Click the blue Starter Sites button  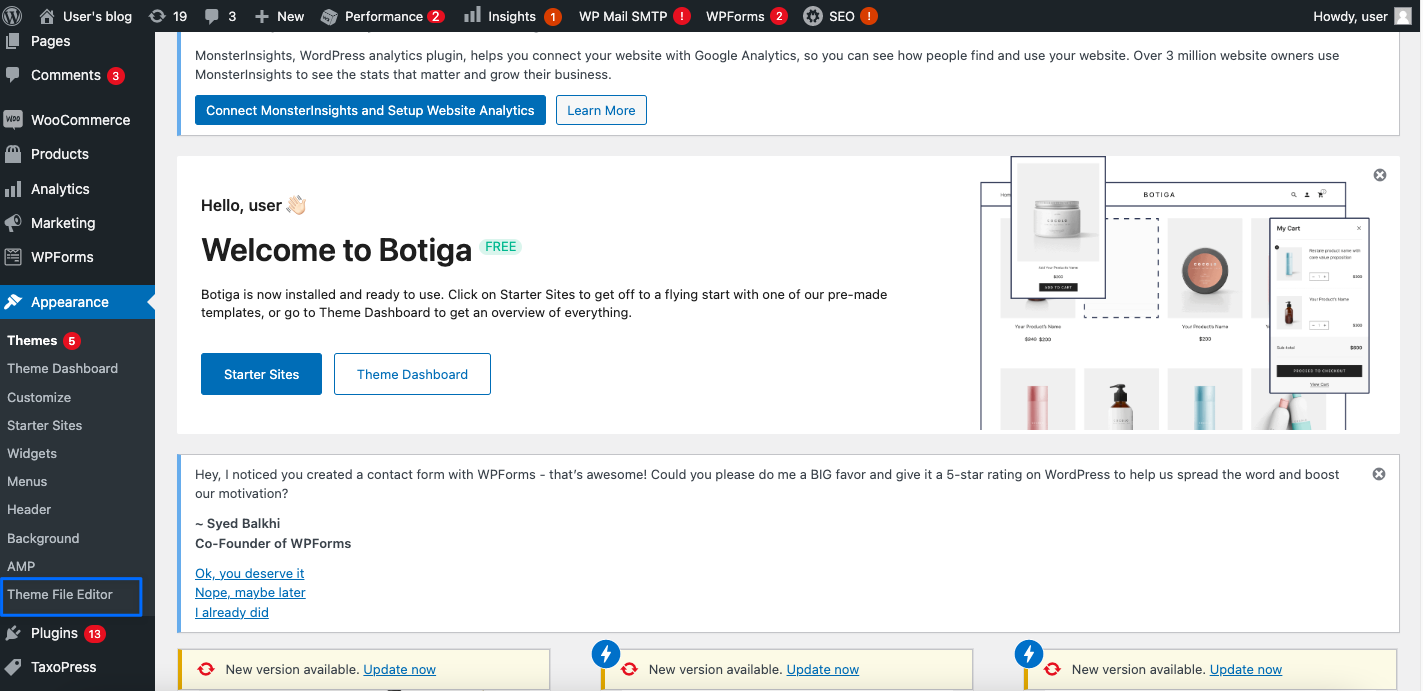[x=261, y=374]
